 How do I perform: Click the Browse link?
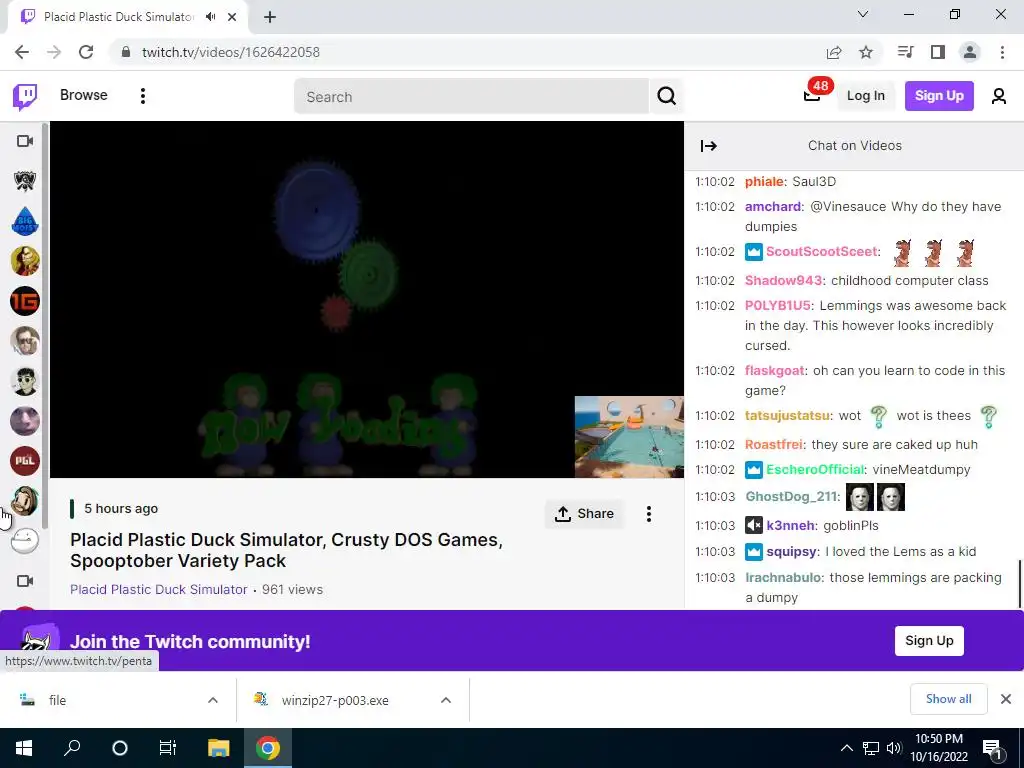coord(84,95)
